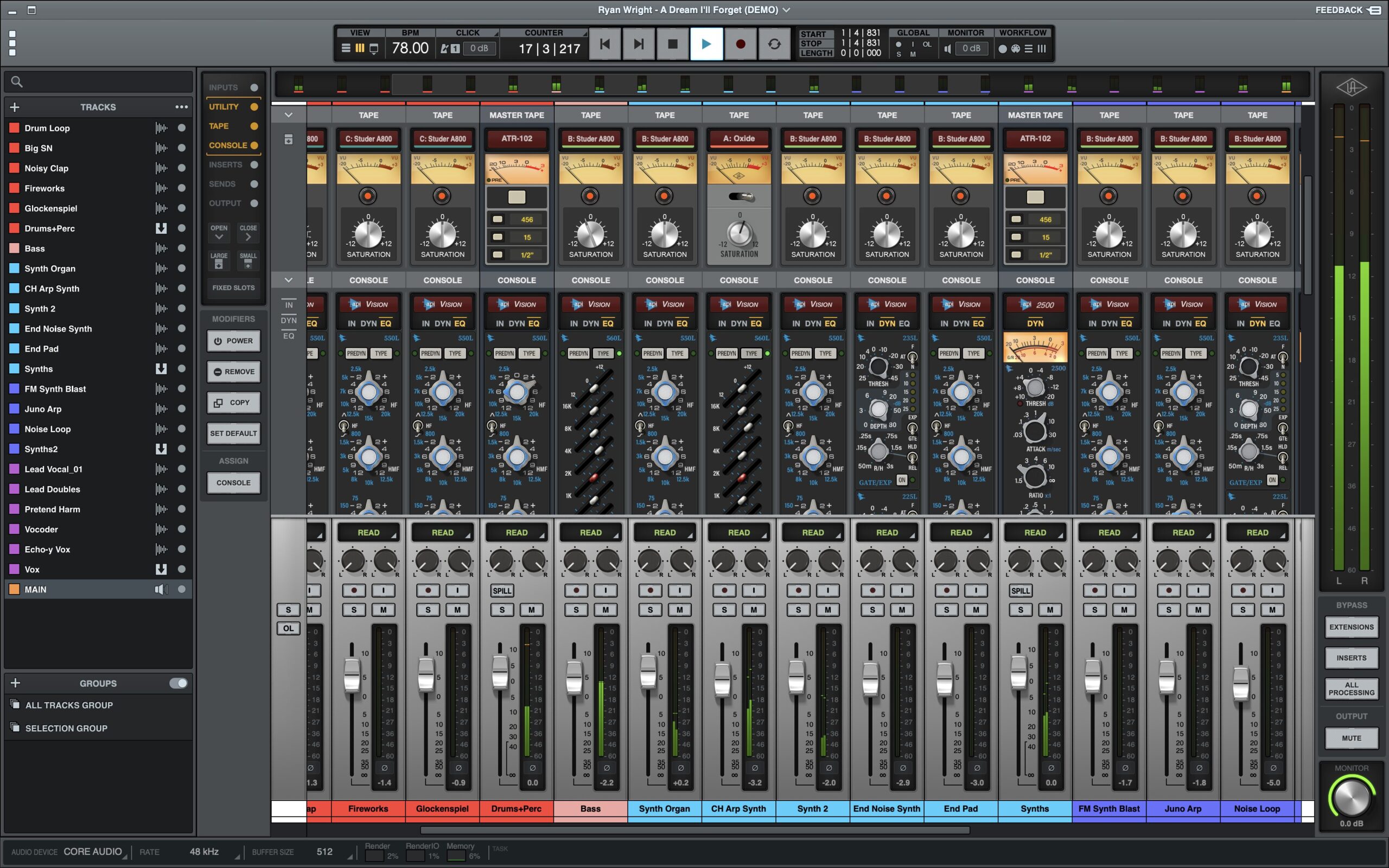Screen dimensions: 1389x868
Task: Click the return-to-start transport button
Action: point(604,44)
